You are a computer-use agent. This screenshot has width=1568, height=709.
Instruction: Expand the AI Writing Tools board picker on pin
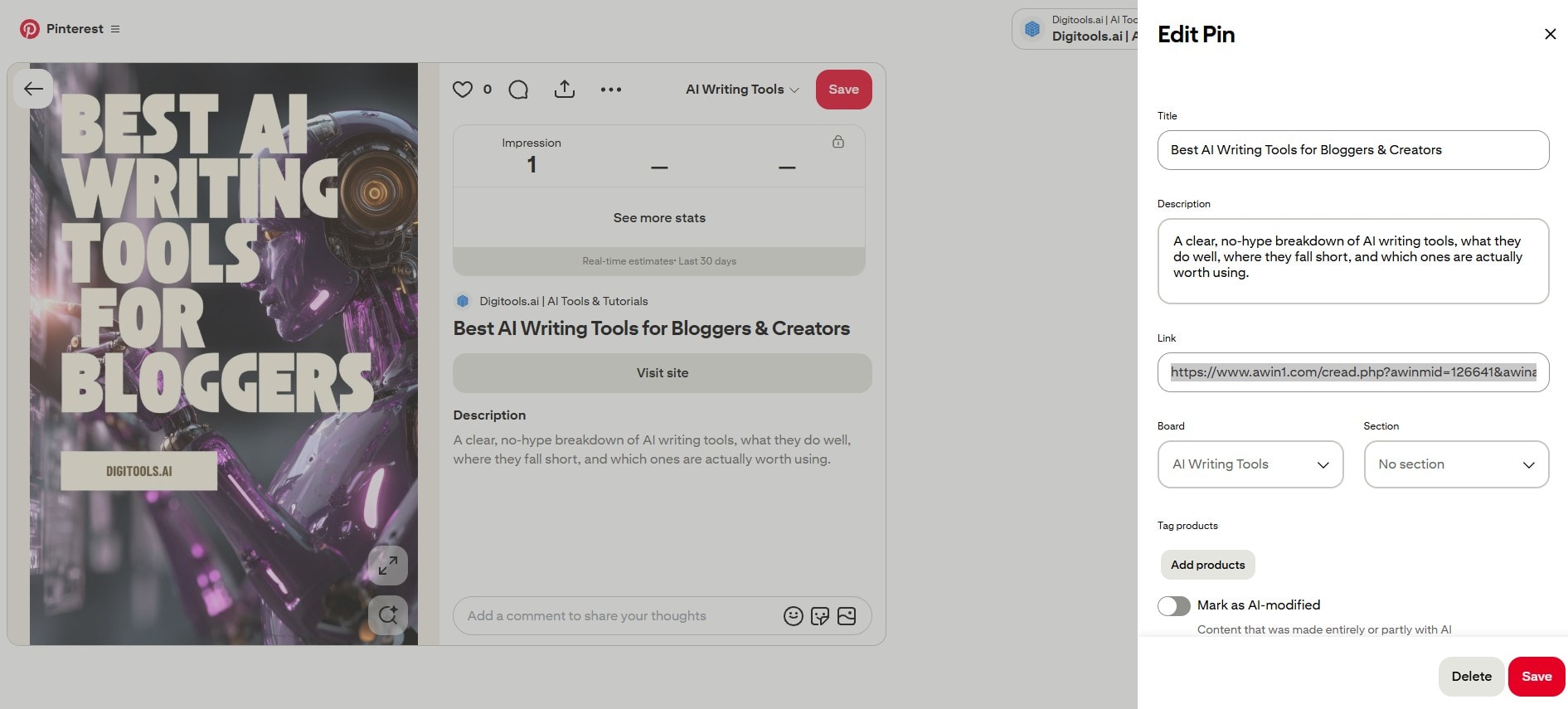742,90
